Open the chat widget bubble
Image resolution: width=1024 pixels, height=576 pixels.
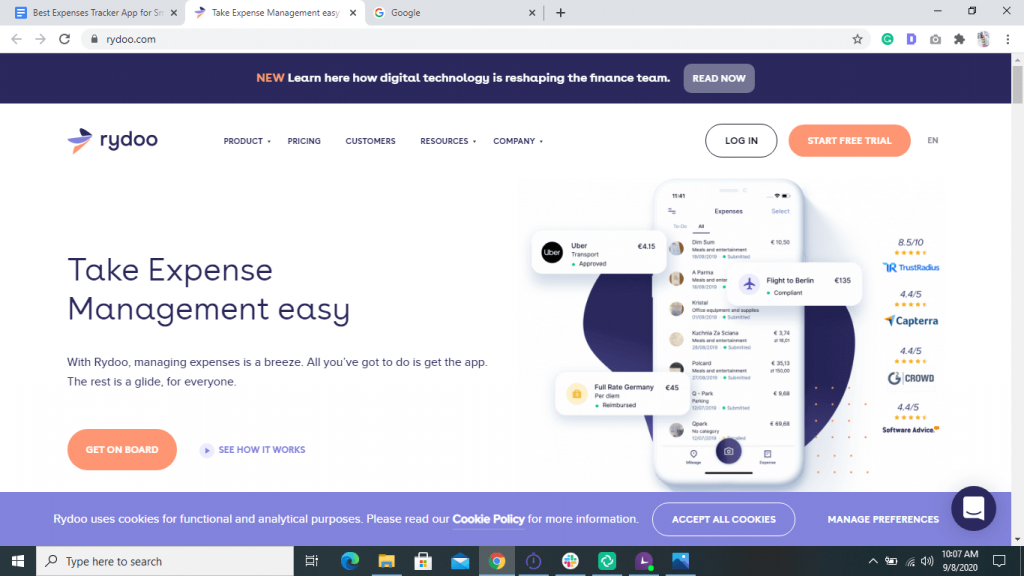[973, 508]
